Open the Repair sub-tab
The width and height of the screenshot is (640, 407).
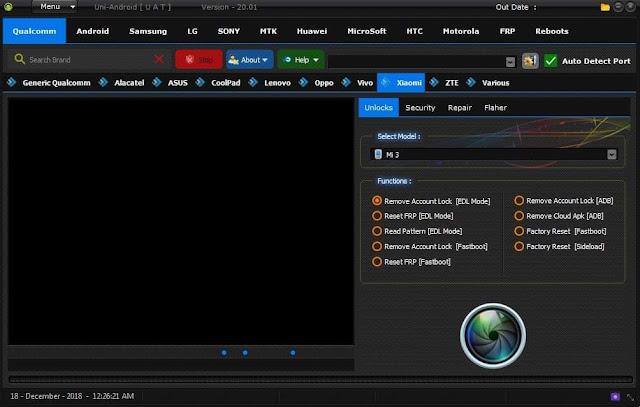click(460, 108)
